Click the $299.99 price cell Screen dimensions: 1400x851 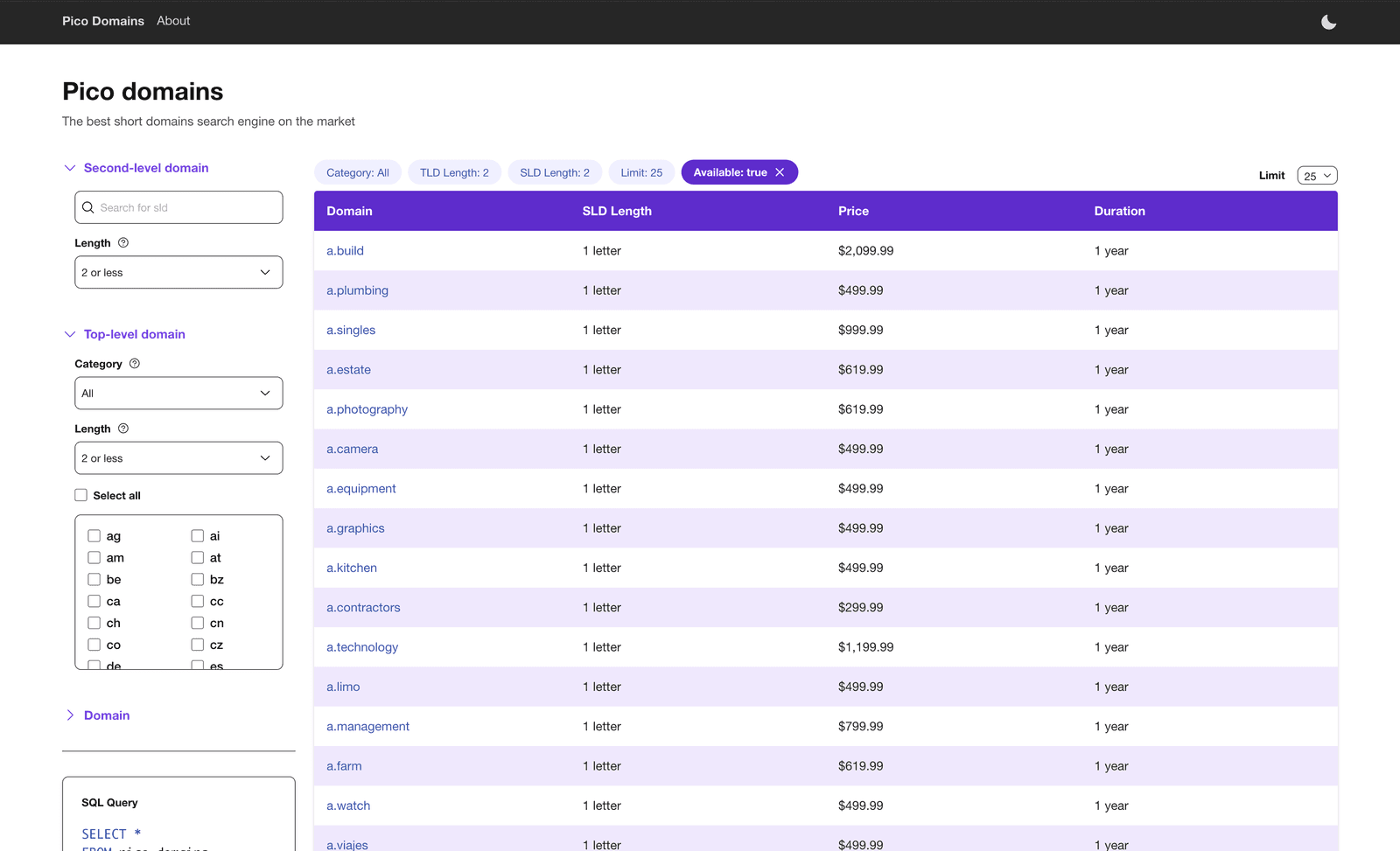click(x=860, y=608)
